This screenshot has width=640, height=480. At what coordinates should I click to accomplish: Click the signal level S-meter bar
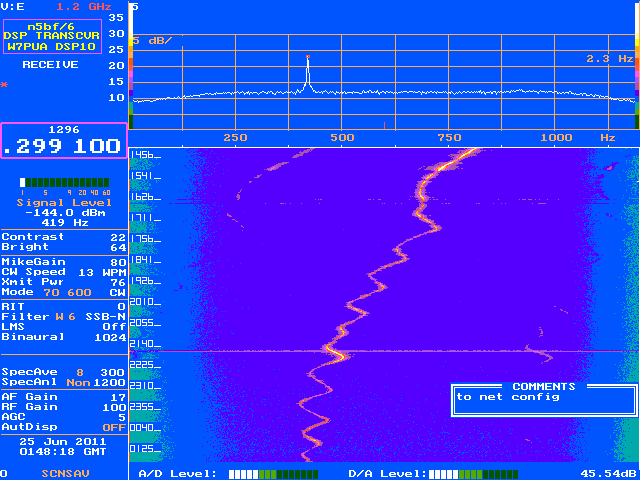coord(64,182)
